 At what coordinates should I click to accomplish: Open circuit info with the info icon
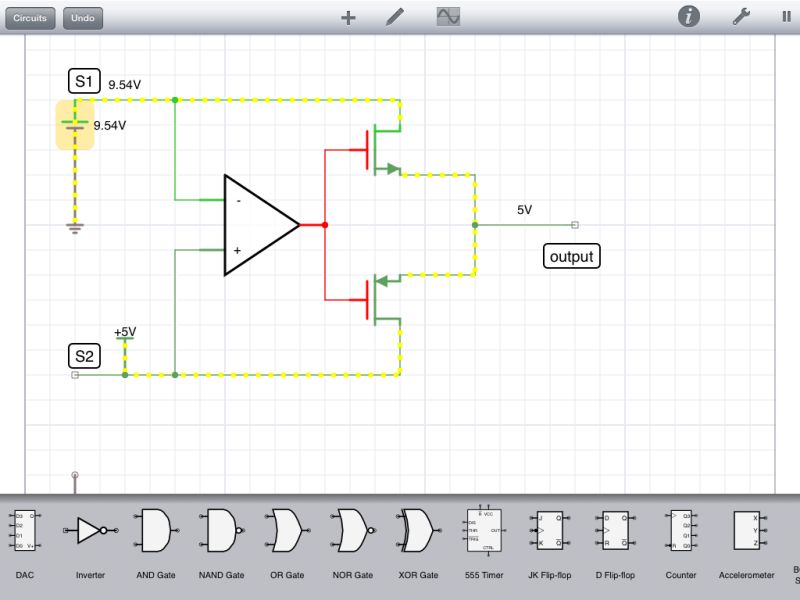(689, 17)
